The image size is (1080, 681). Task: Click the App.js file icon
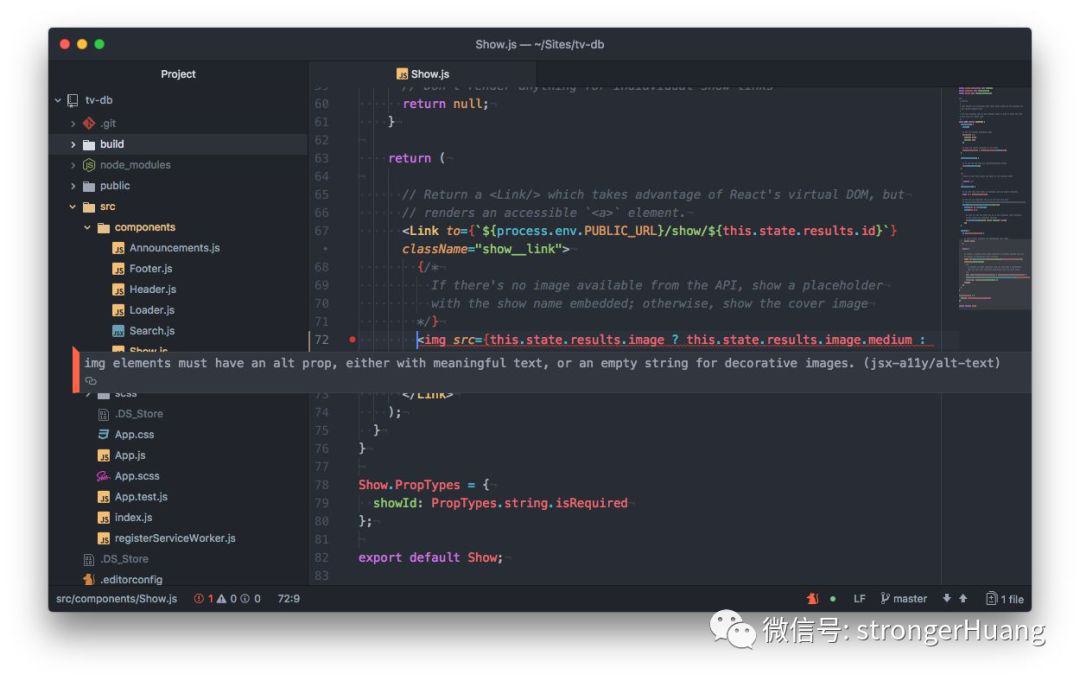(103, 455)
